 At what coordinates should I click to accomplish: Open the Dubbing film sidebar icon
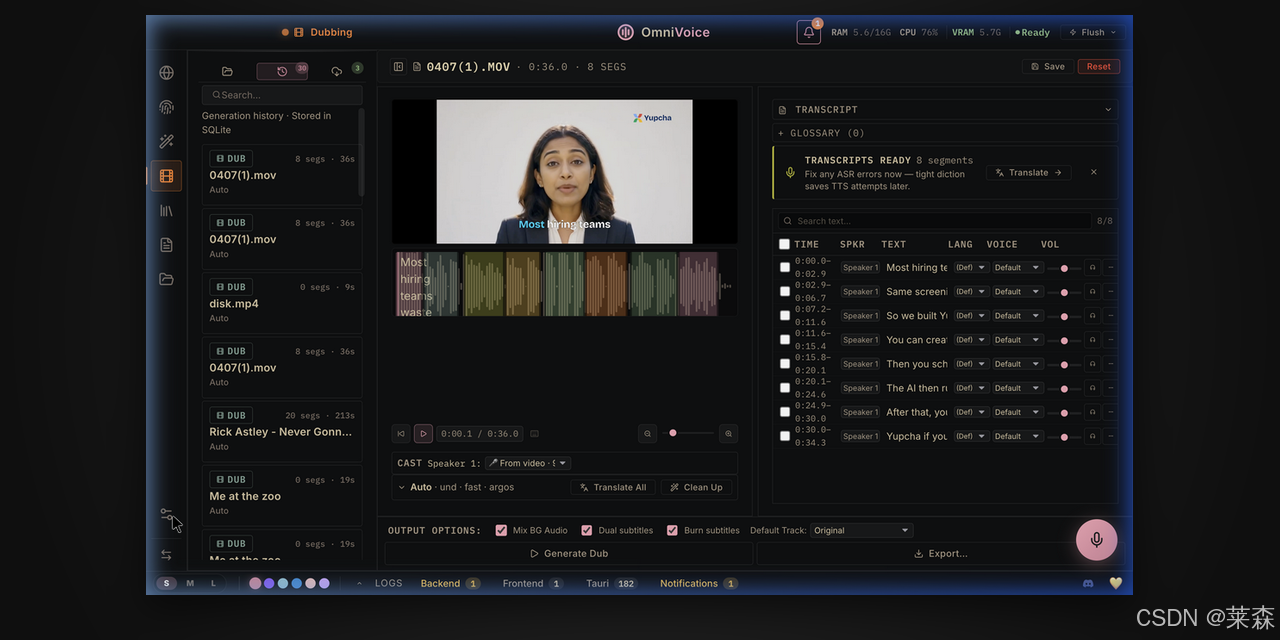166,176
